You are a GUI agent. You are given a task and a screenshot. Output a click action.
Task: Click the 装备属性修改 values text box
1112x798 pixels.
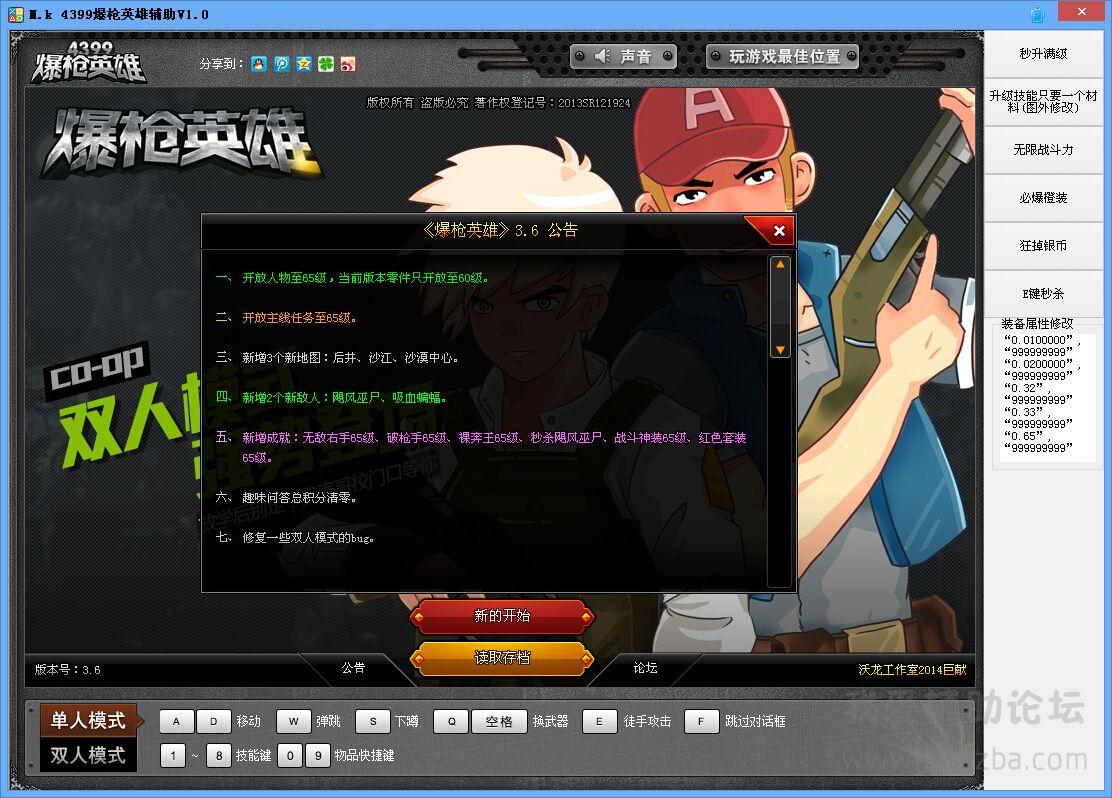tap(1047, 394)
